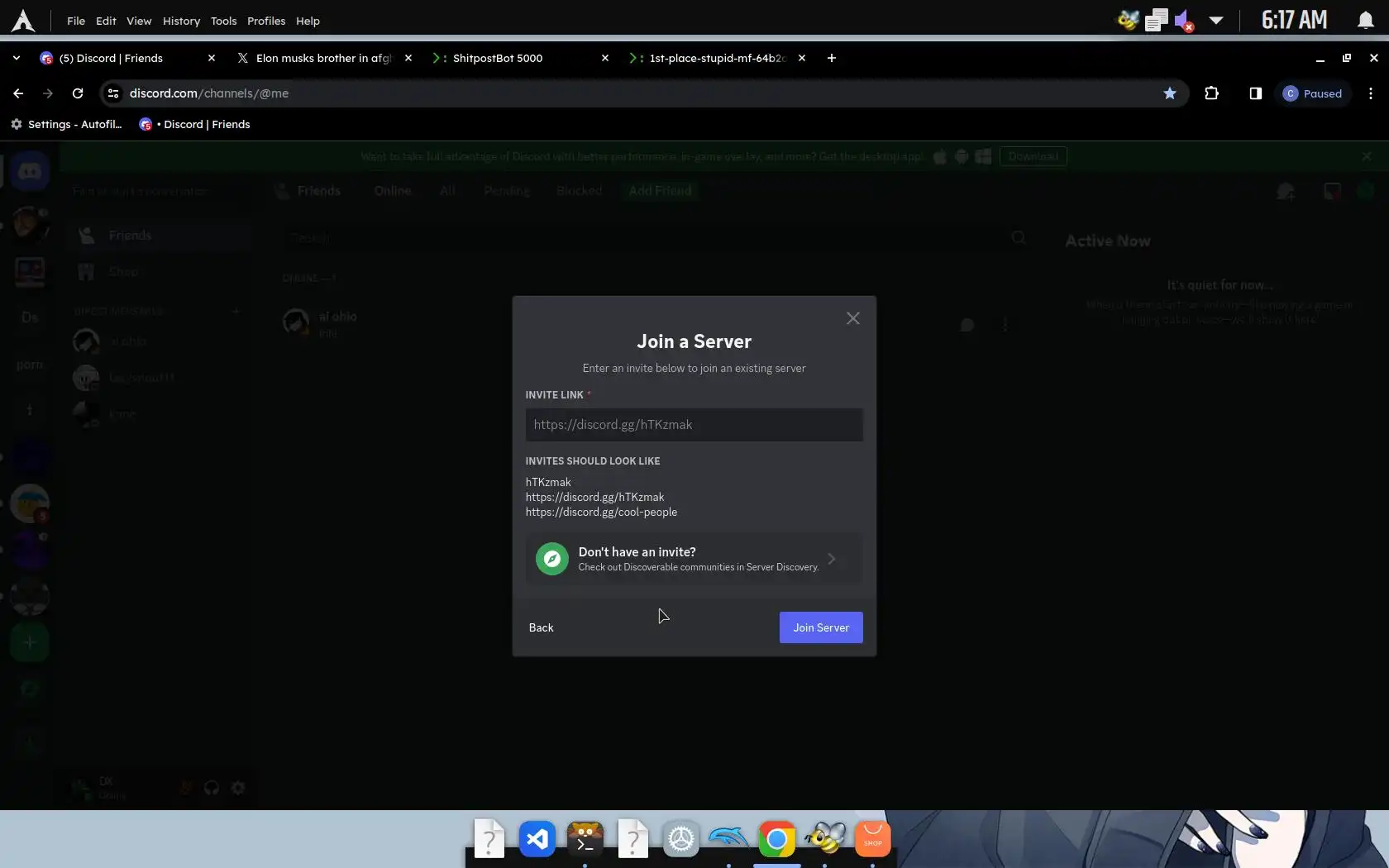Click the example text https://discord.gg/cool-people
The image size is (1389, 868).
(x=601, y=513)
